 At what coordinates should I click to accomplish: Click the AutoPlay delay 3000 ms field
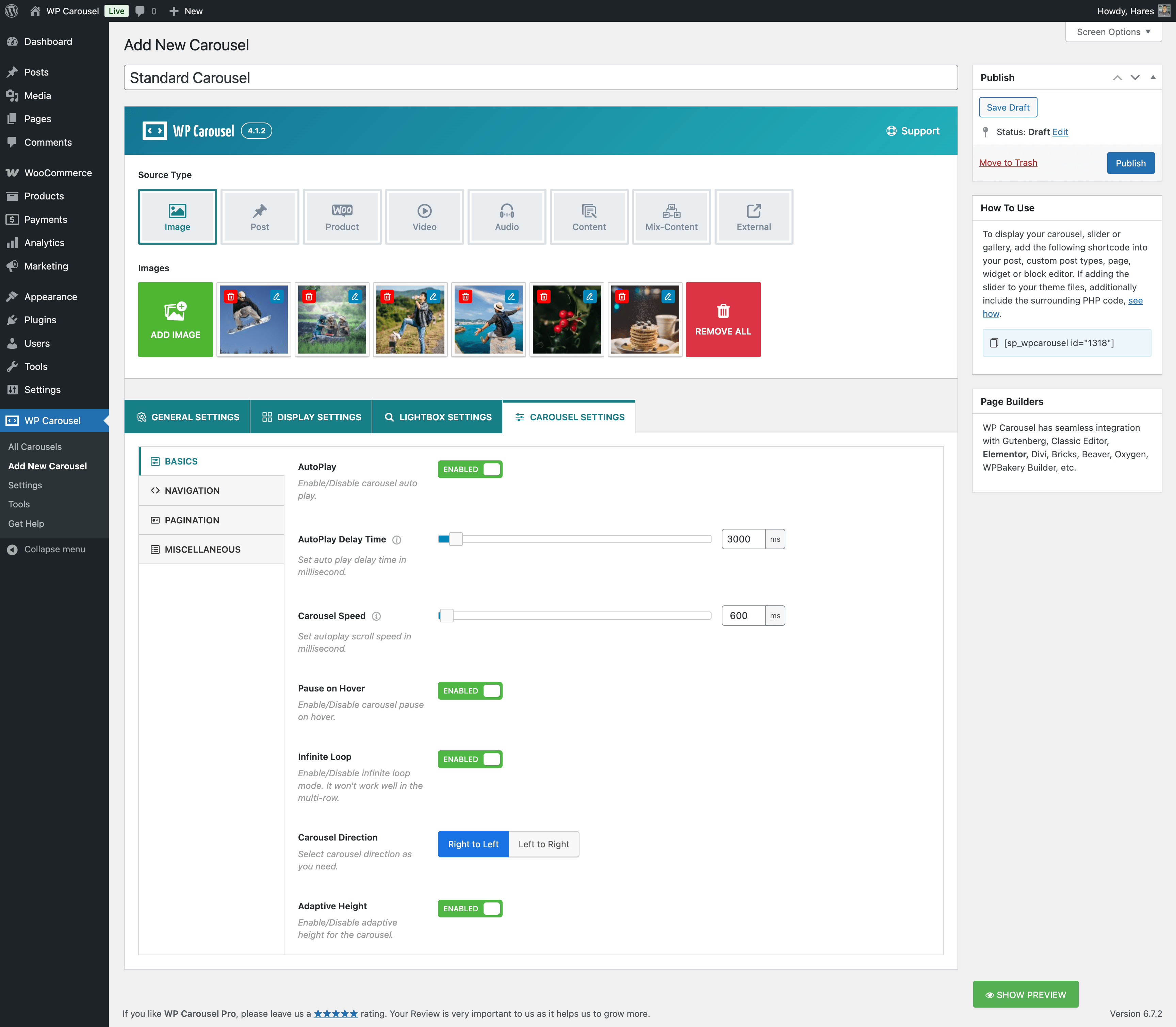point(743,539)
